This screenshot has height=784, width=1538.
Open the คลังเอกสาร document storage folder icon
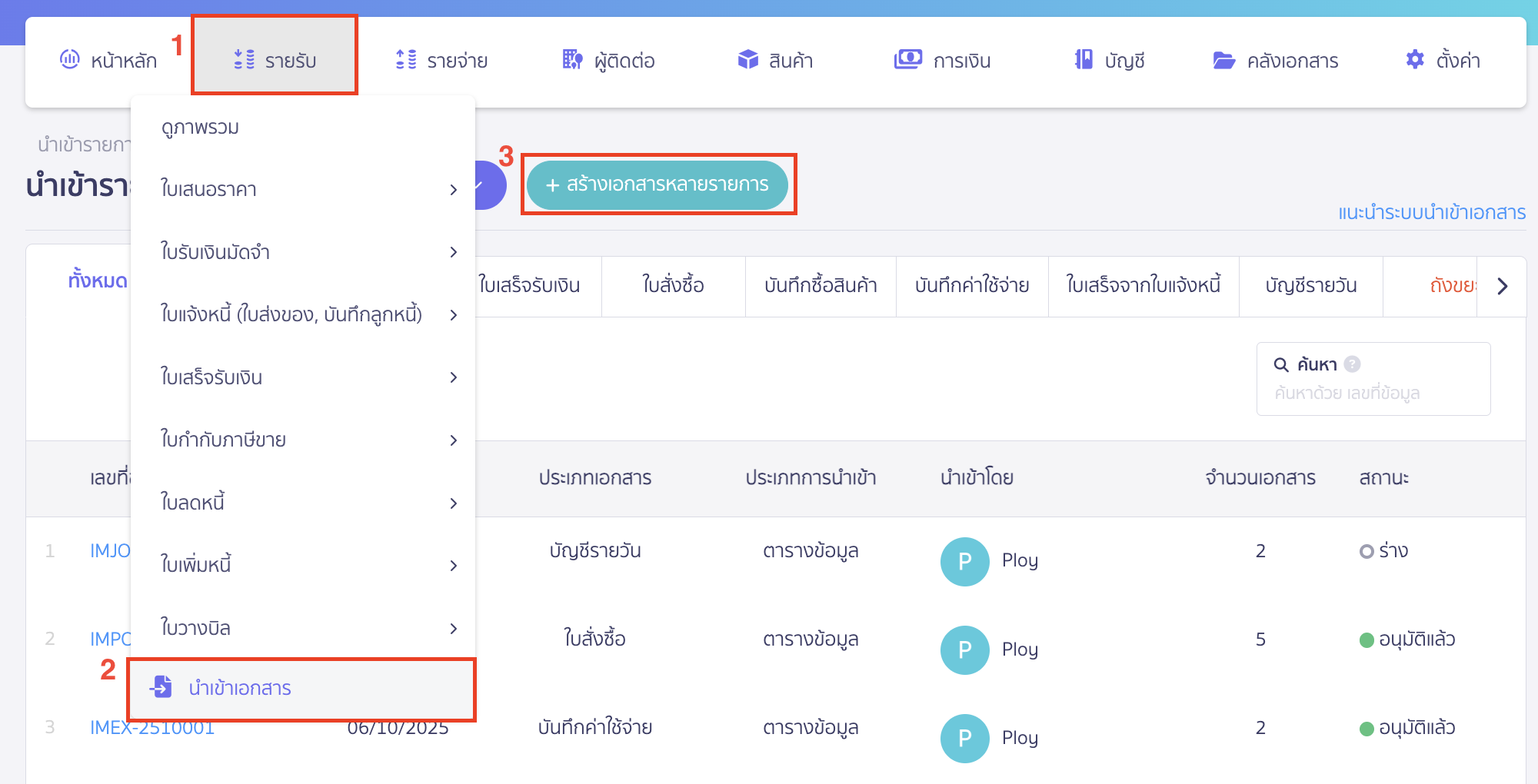tap(1223, 59)
